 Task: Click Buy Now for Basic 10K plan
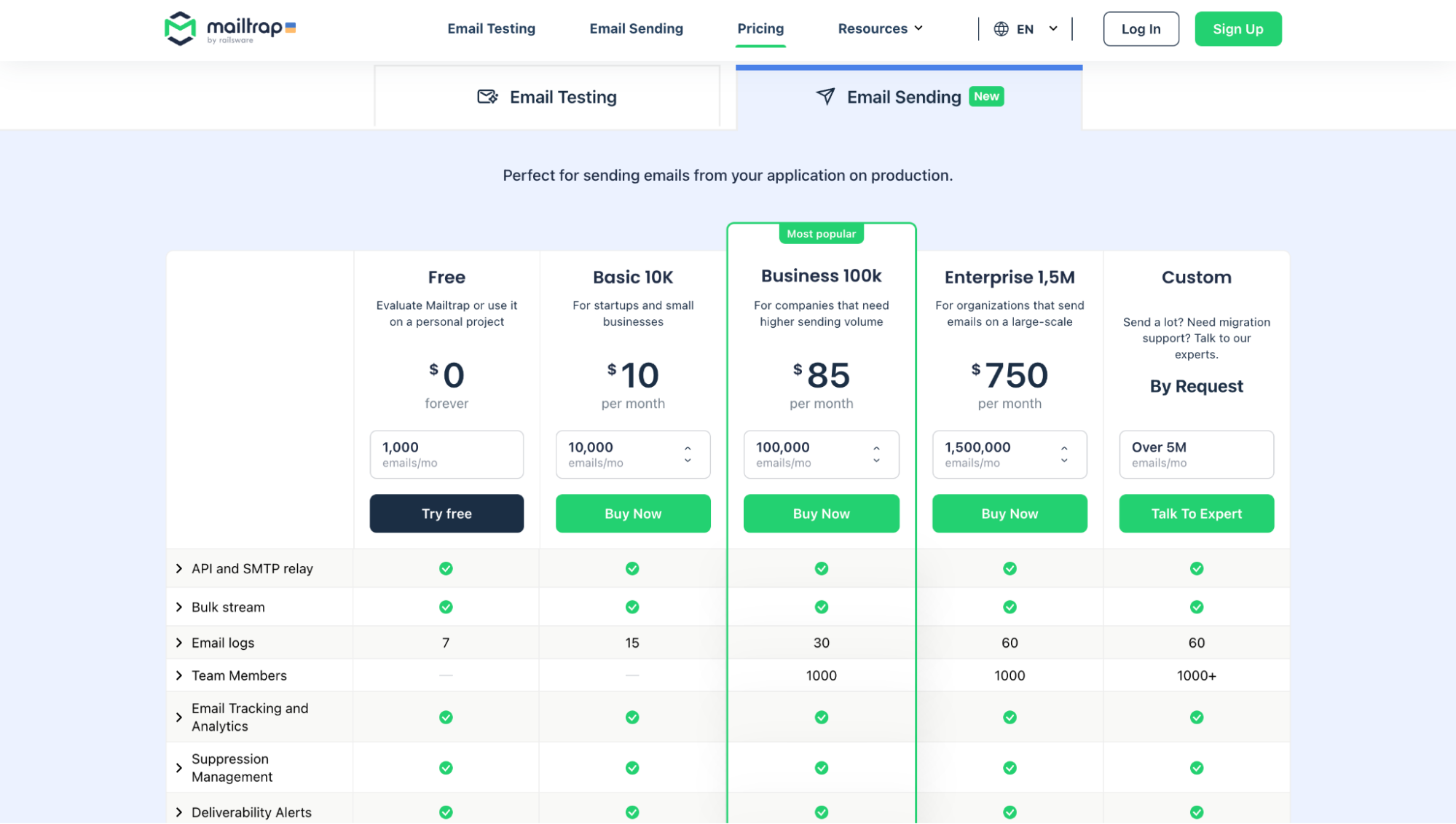(x=633, y=514)
